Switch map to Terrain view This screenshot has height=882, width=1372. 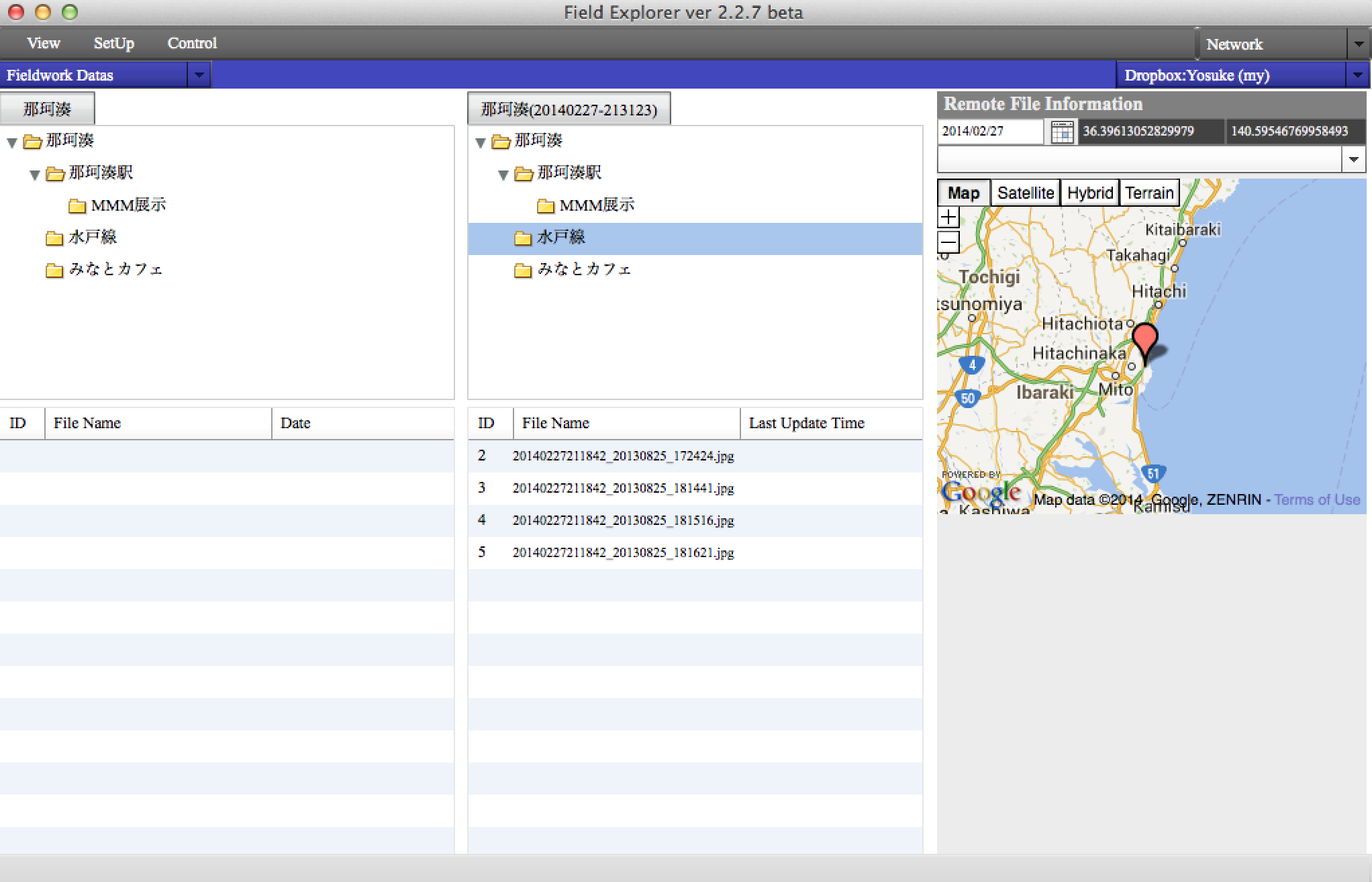coord(1149,193)
